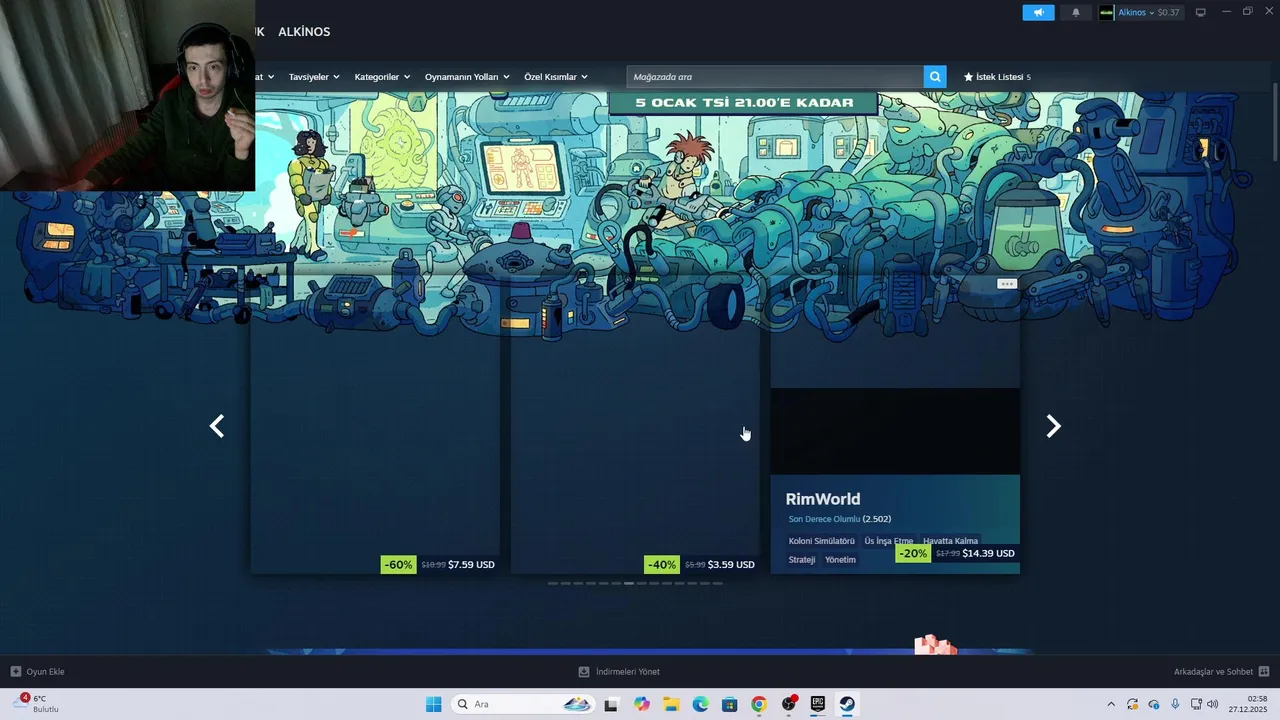Open the ALKİNOS top navigation tab
The image size is (1280, 720).
[x=304, y=32]
